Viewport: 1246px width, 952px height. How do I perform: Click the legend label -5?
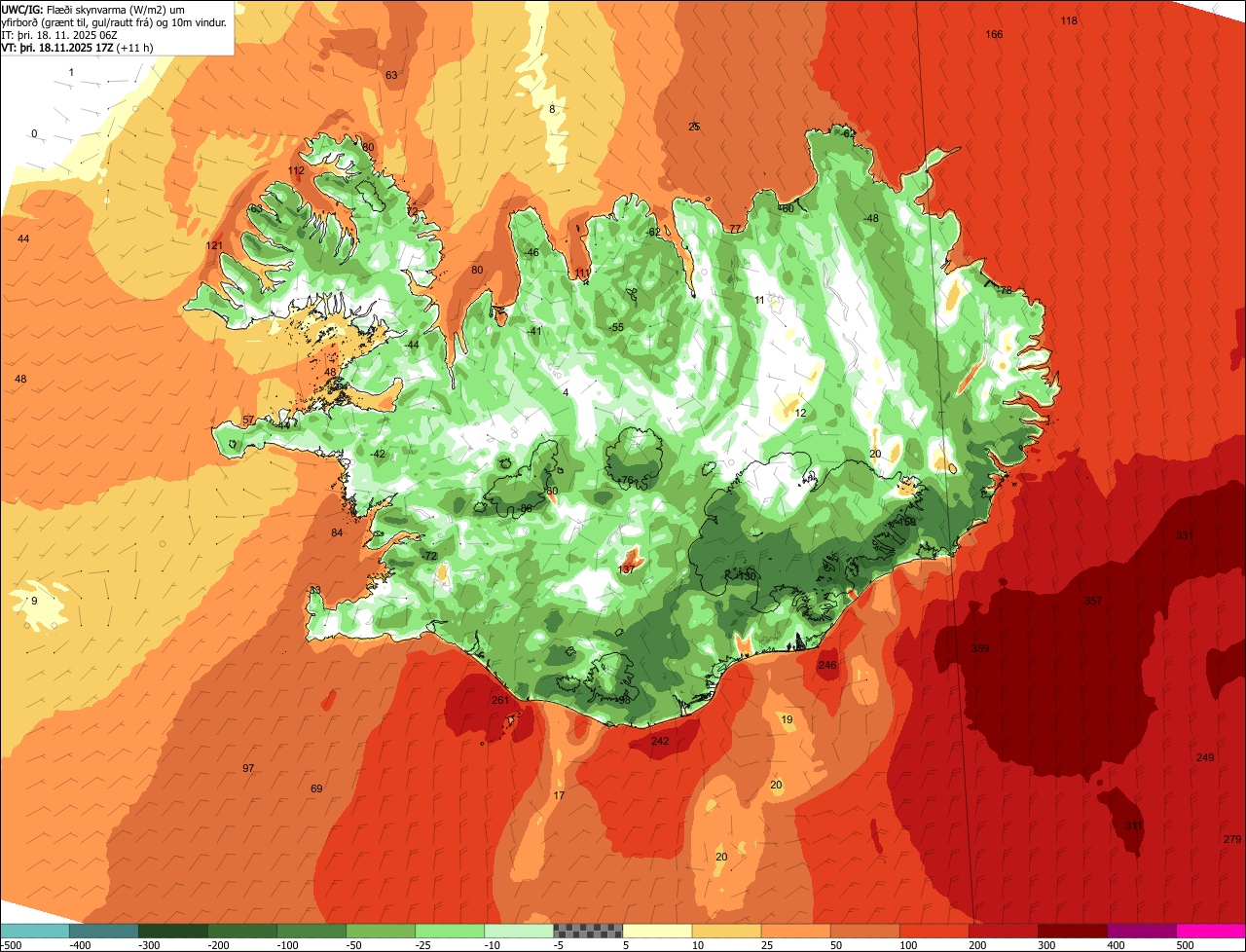click(x=560, y=944)
